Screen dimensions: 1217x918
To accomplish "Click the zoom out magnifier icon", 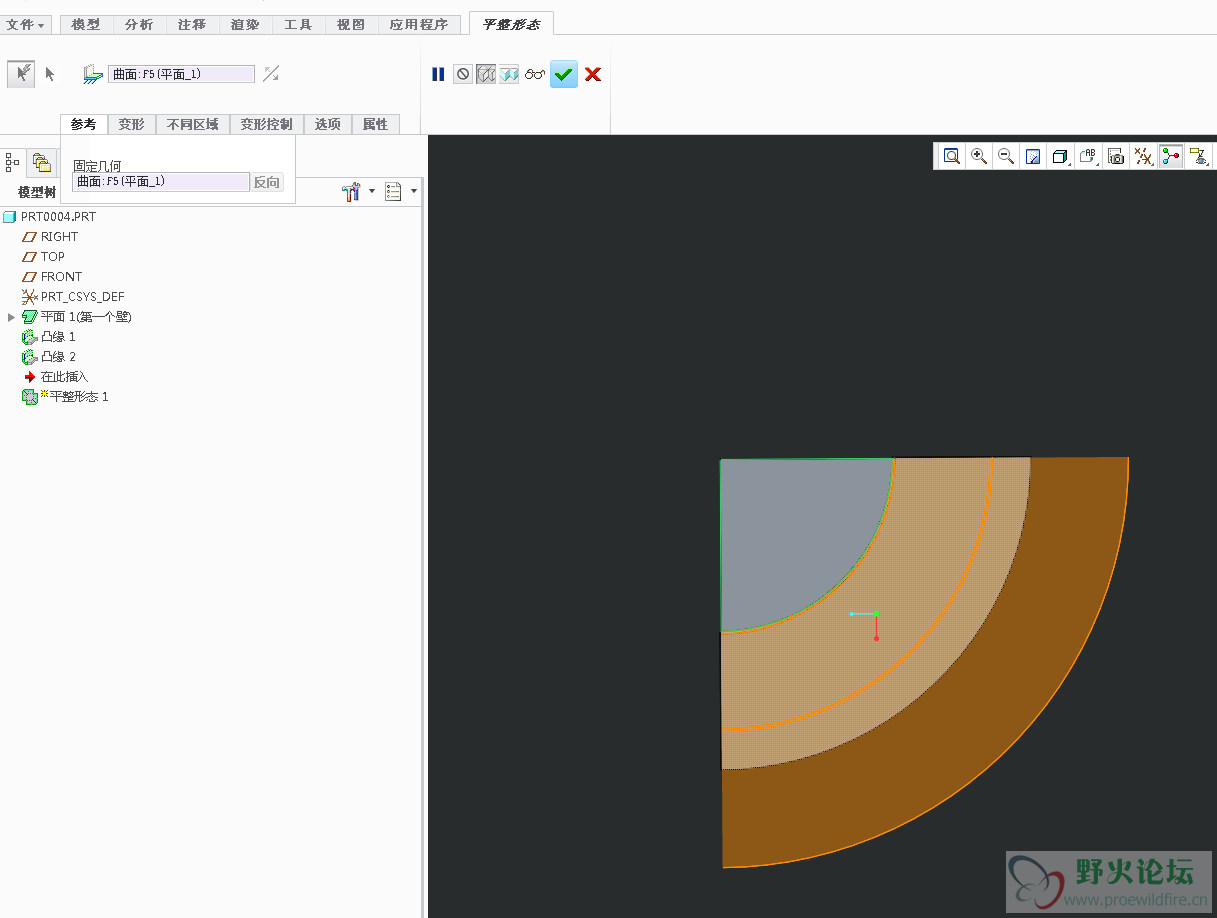I will click(x=1006, y=156).
